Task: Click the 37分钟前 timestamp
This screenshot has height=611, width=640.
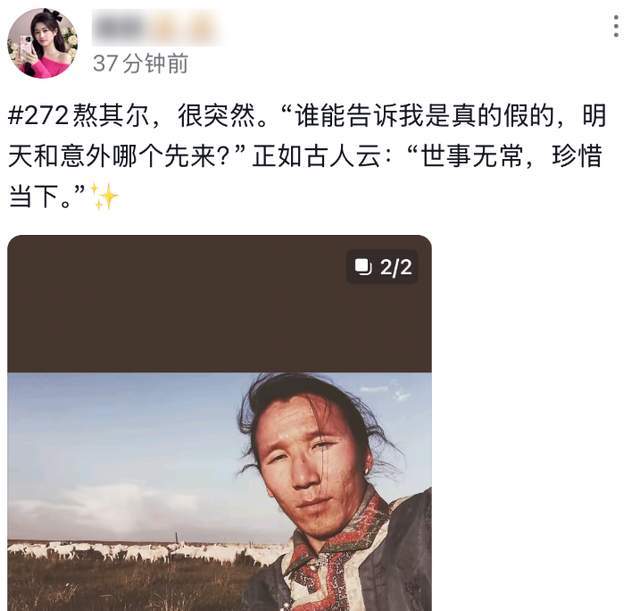Action: [140, 63]
